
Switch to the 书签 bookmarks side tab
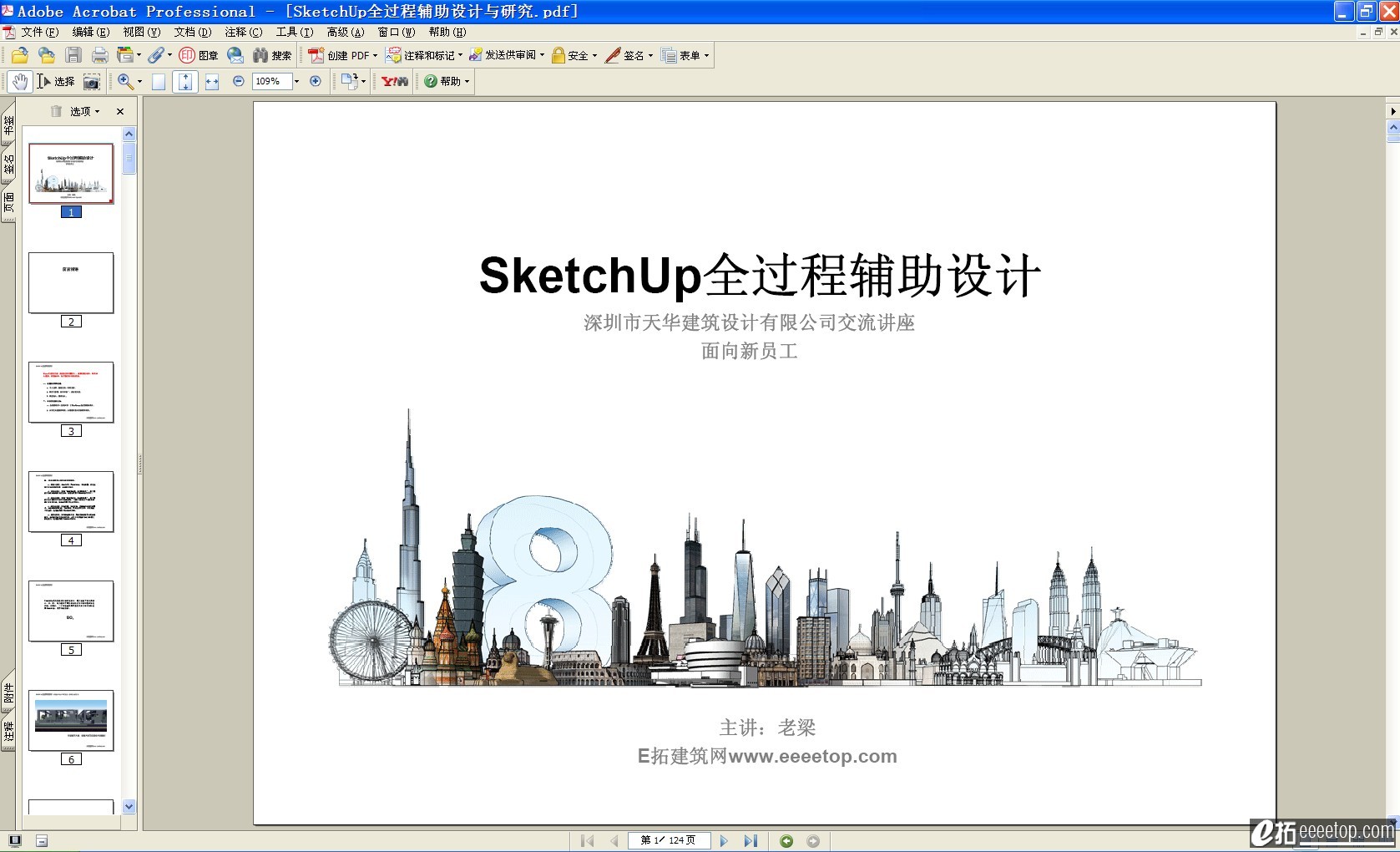coord(8,125)
